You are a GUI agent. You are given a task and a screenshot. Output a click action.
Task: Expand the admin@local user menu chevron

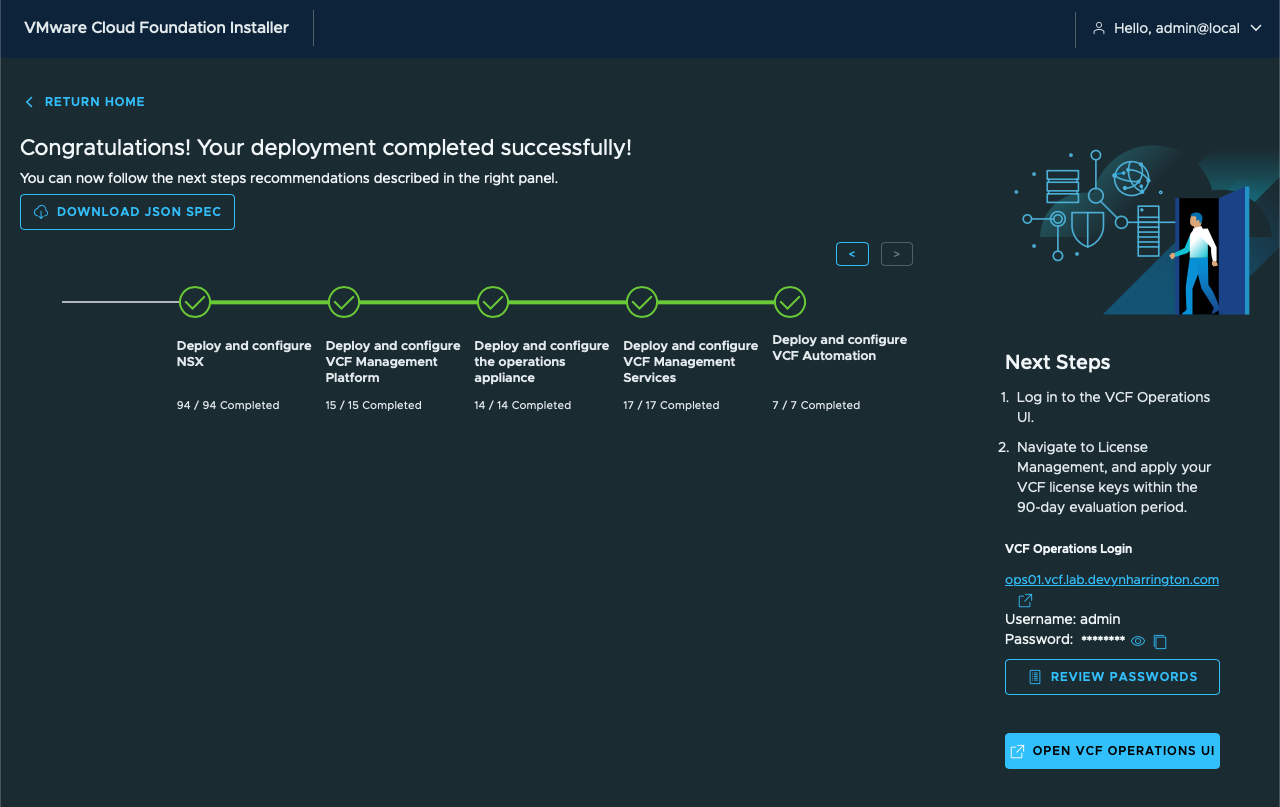[1257, 29]
